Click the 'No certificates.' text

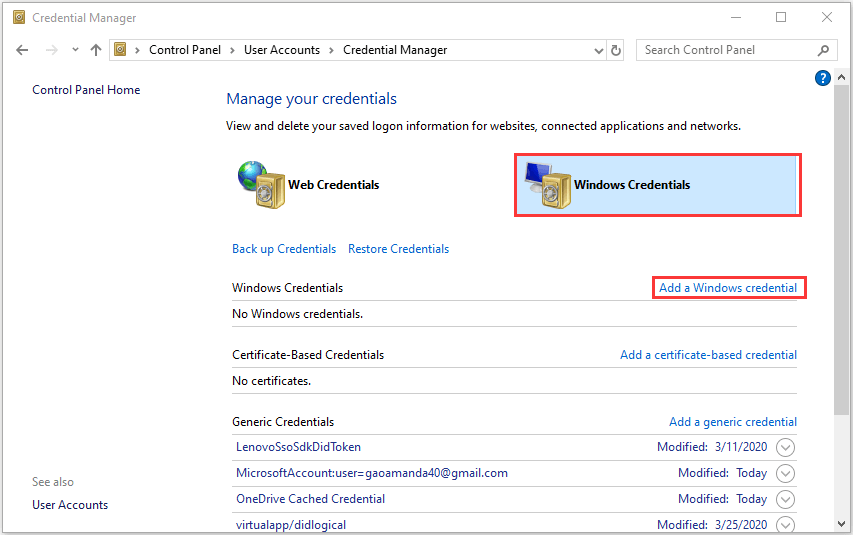click(271, 381)
